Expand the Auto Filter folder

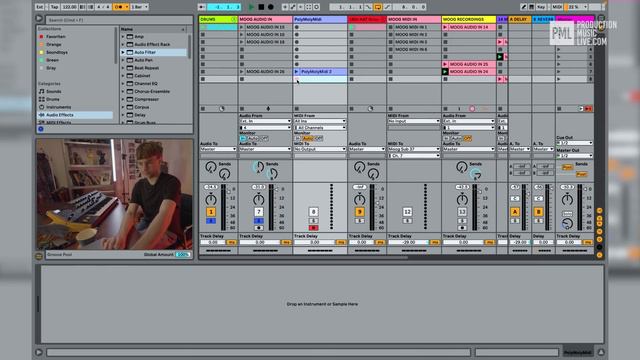point(123,52)
